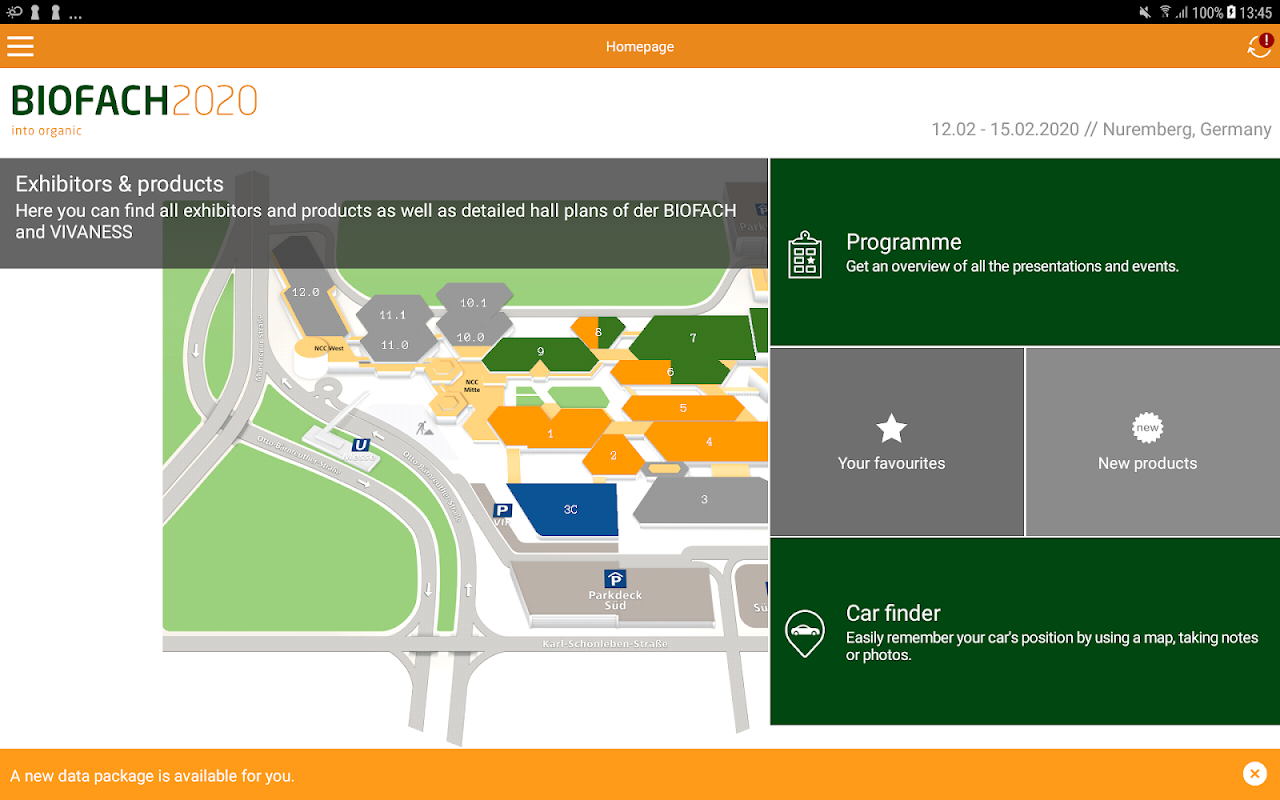1280x800 pixels.
Task: Select hall 11.1 on the map
Action: coord(393,315)
